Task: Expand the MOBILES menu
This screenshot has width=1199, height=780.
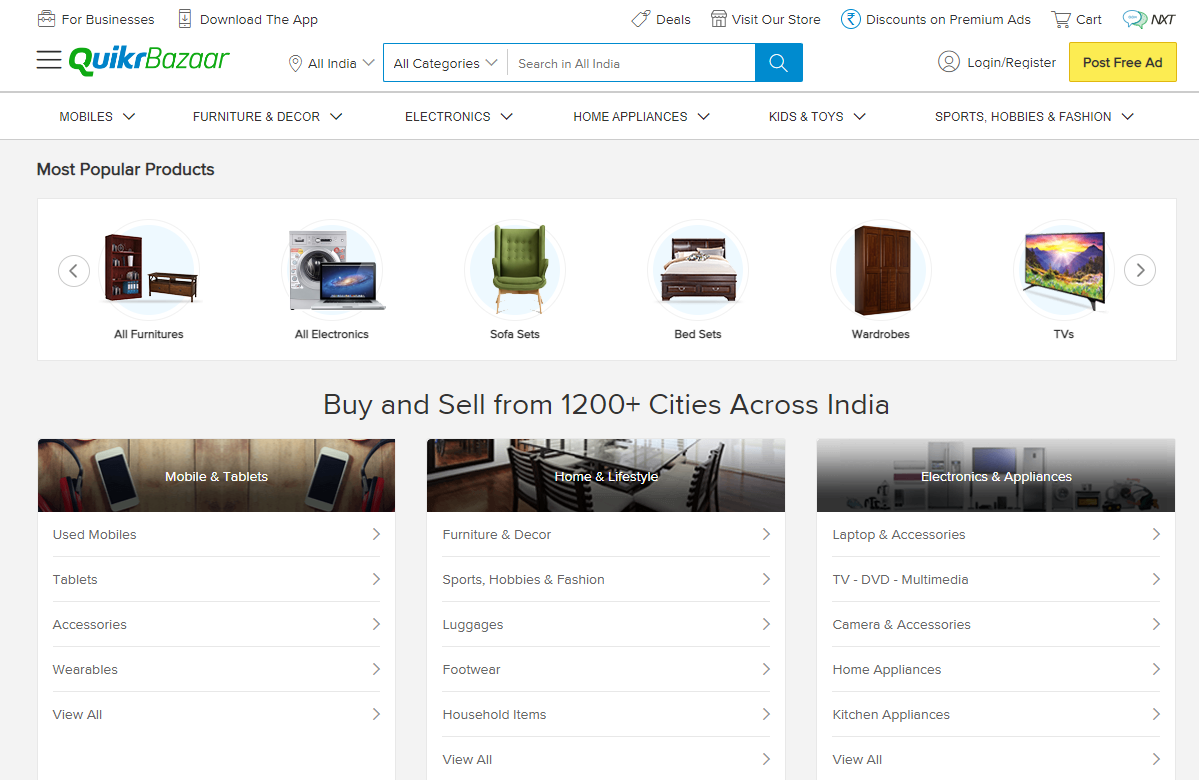Action: [x=97, y=116]
